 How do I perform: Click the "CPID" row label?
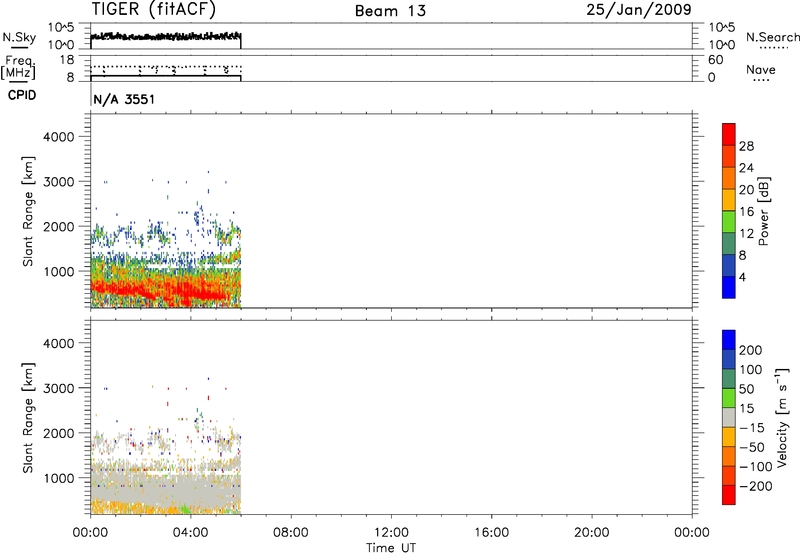(x=22, y=95)
